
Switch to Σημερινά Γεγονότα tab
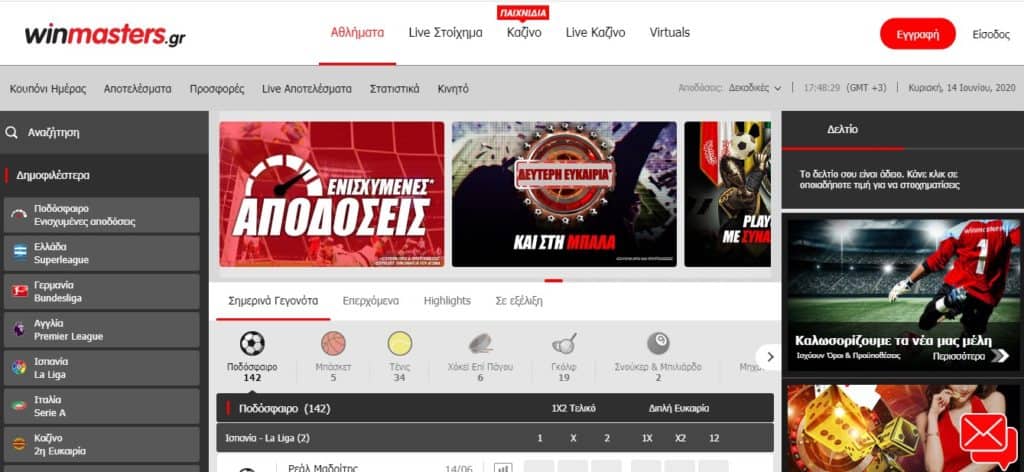tap(273, 301)
